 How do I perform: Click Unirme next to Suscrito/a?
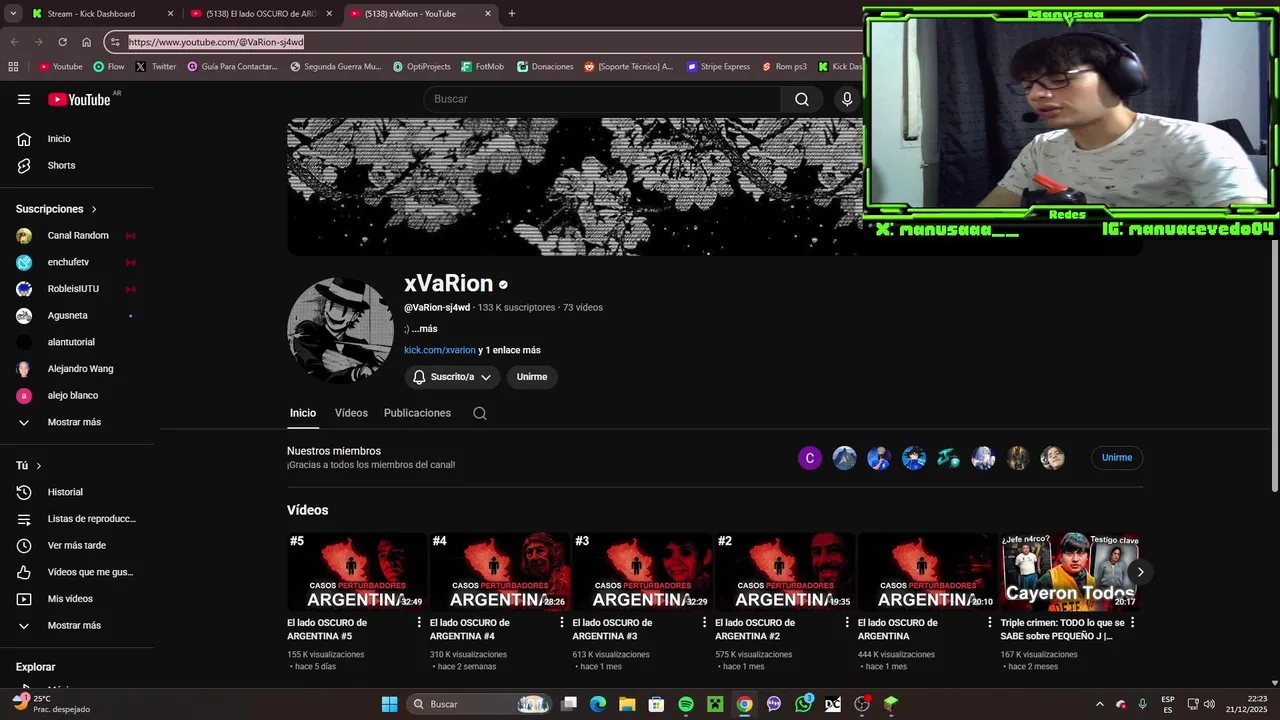[x=532, y=377]
